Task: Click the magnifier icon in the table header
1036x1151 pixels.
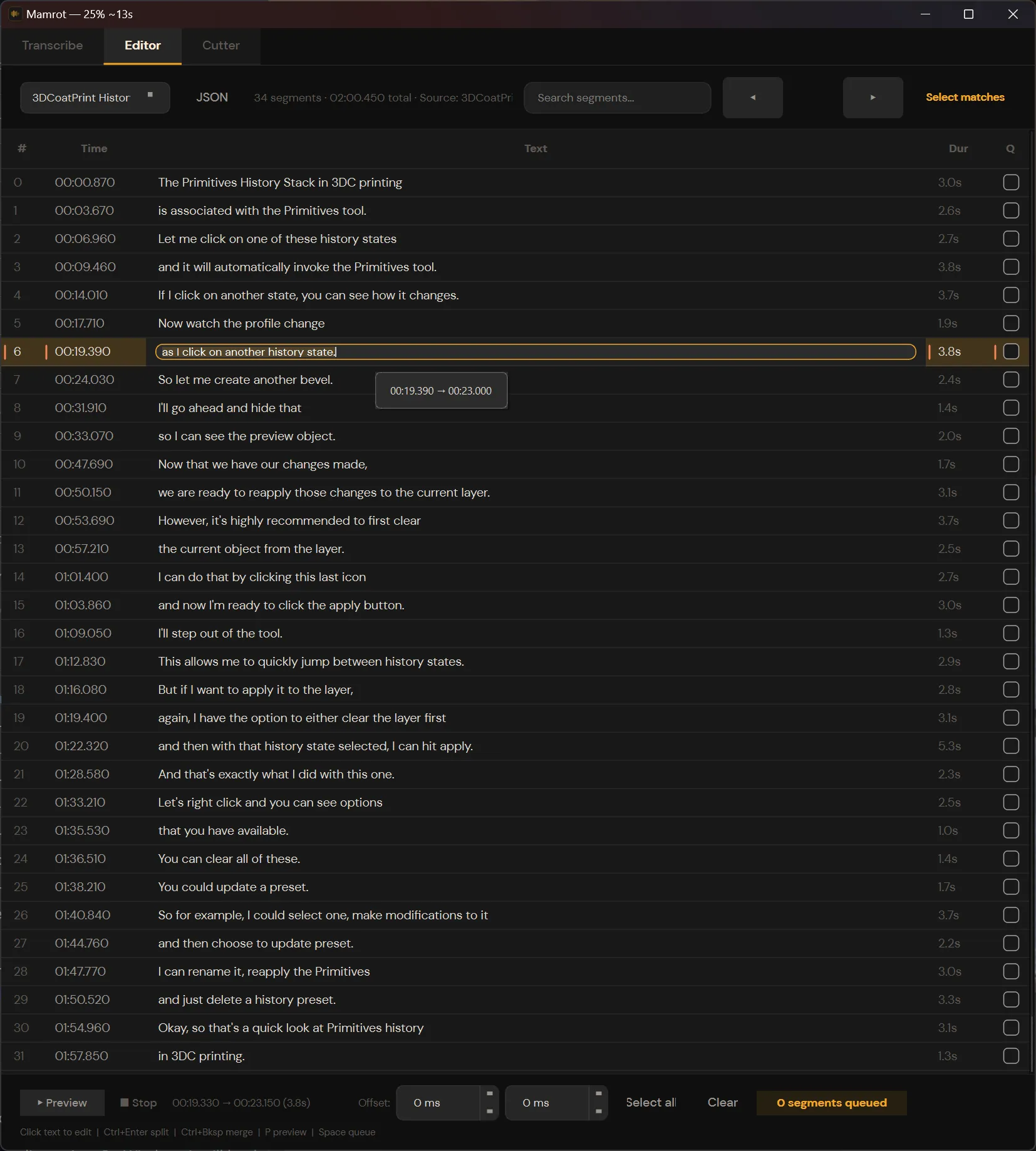Action: click(1010, 148)
